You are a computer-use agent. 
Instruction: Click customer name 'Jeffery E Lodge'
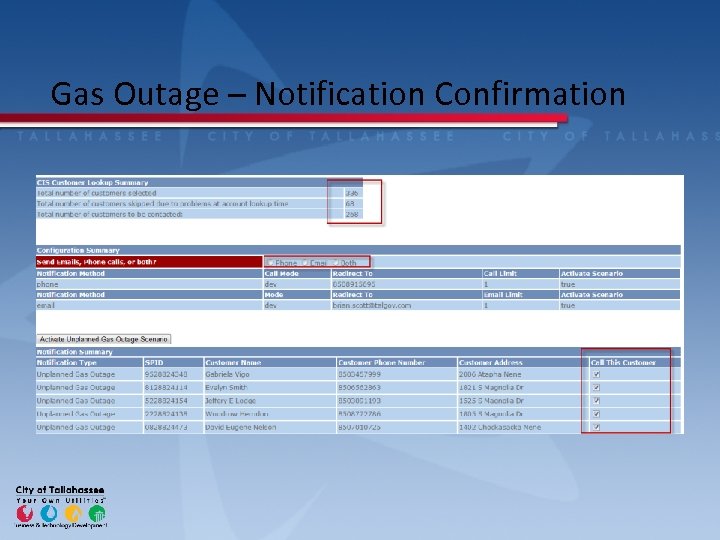pyautogui.click(x=231, y=400)
